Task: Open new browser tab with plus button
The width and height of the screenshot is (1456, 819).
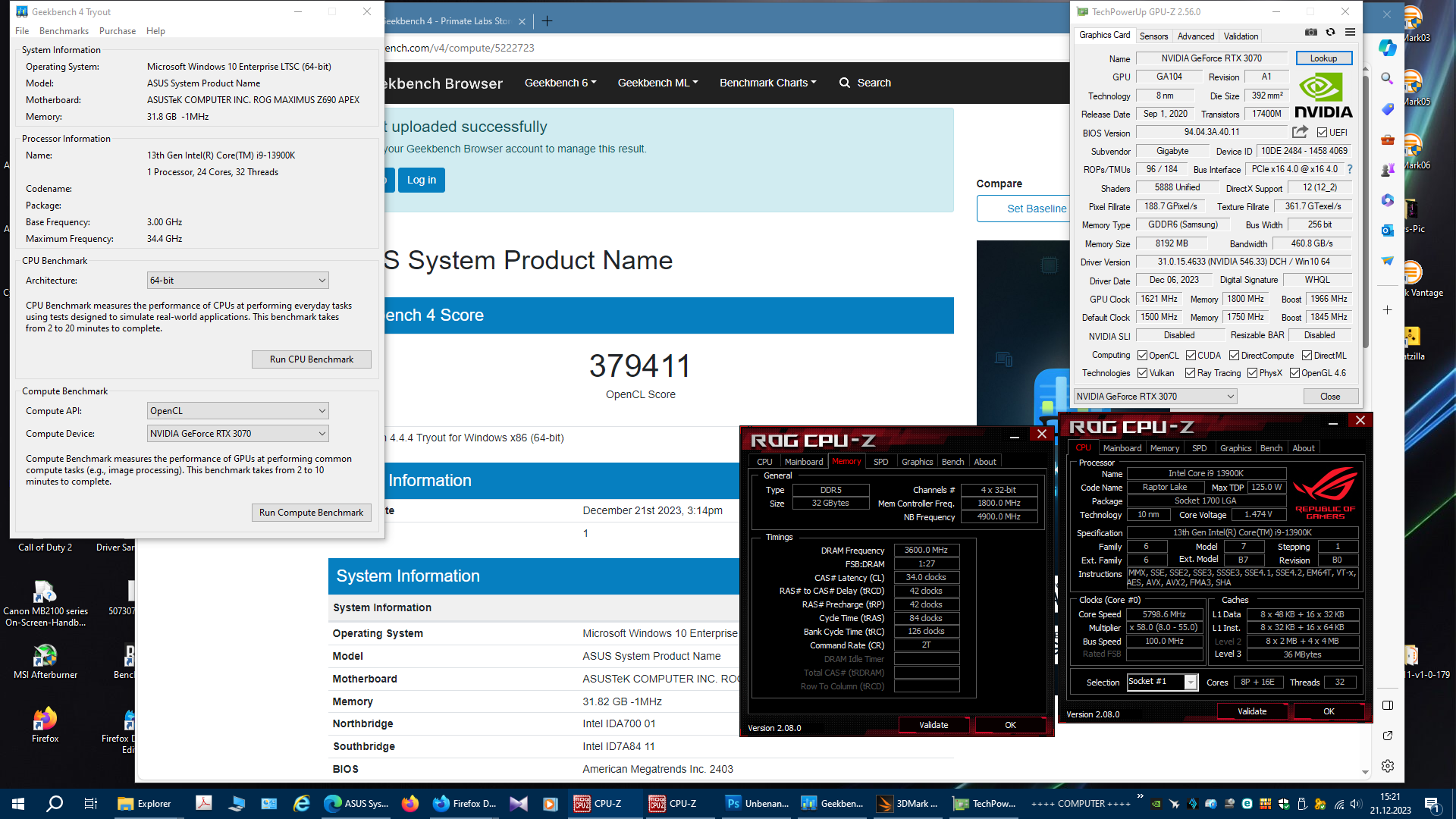Action: (x=547, y=21)
